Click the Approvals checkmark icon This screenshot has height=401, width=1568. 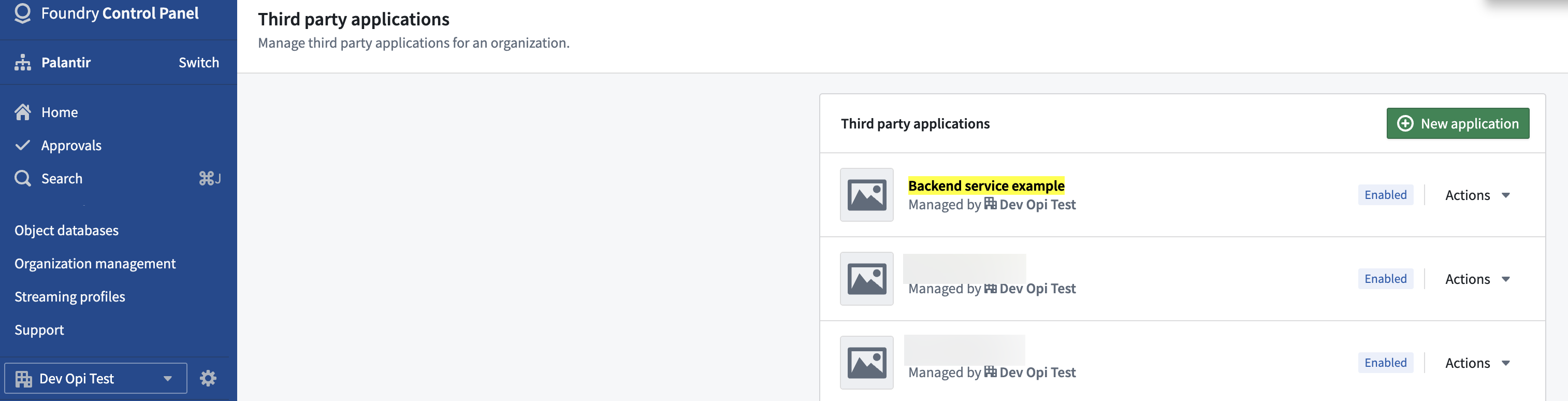[x=22, y=145]
